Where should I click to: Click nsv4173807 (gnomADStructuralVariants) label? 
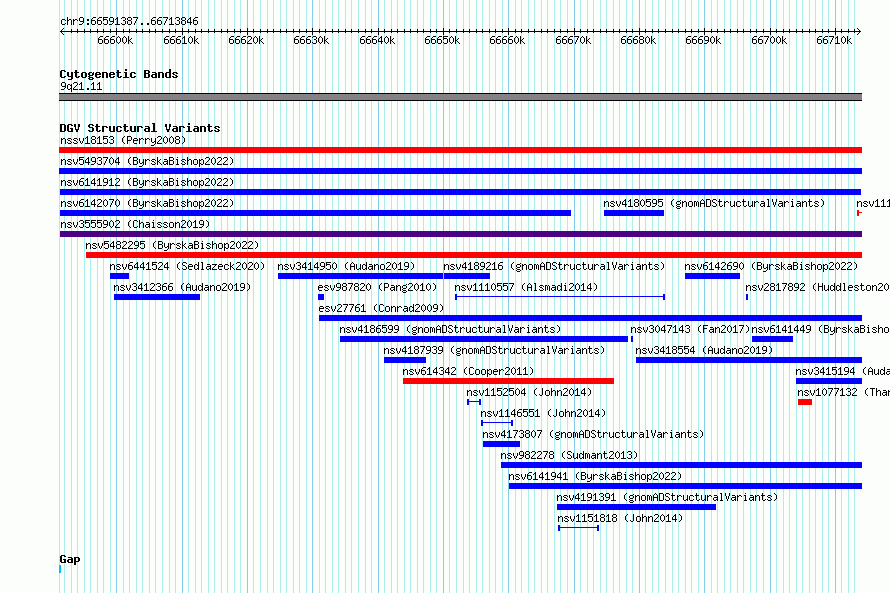pos(593,434)
